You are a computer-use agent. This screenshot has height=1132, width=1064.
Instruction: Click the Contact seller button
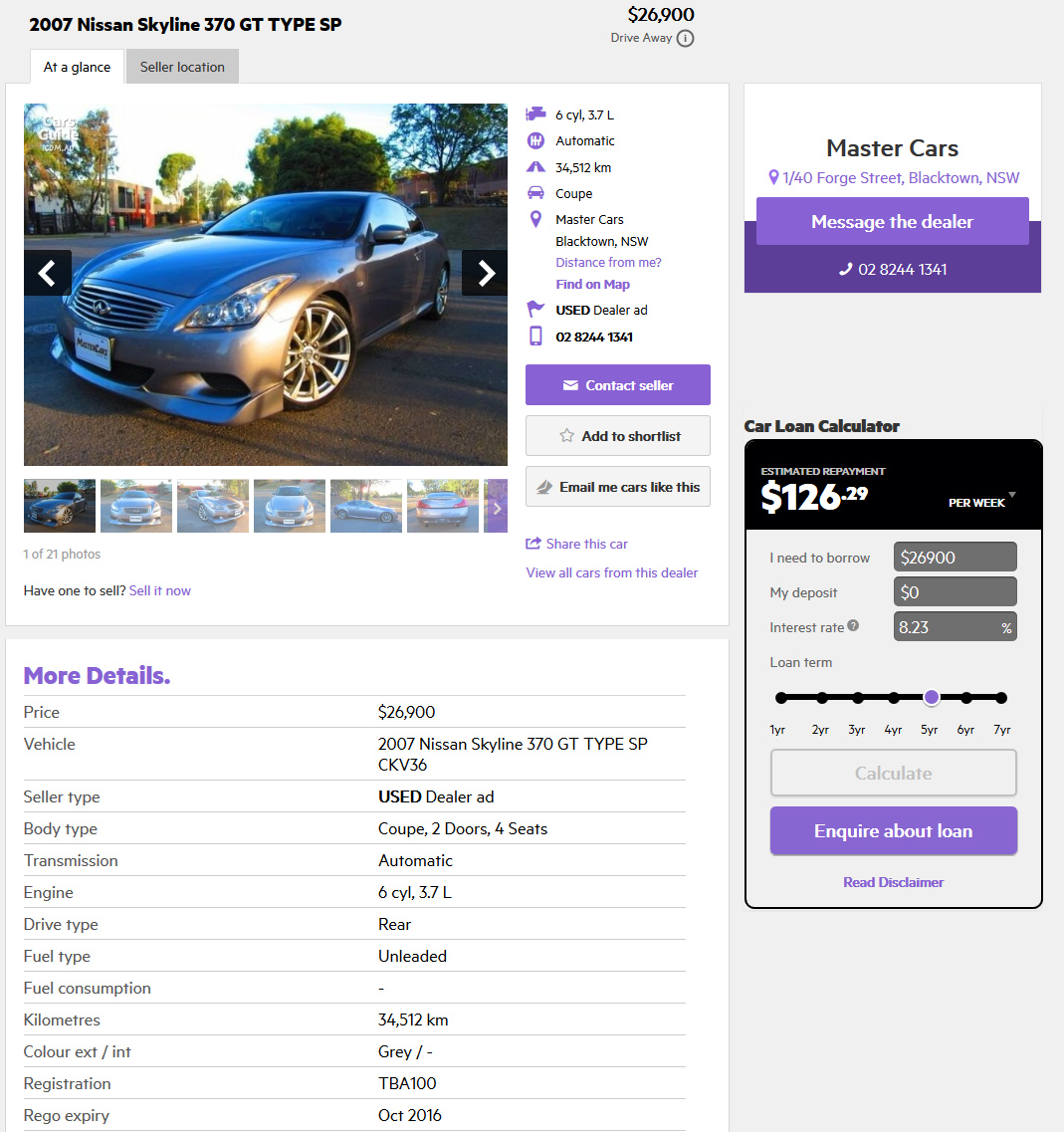click(x=618, y=384)
